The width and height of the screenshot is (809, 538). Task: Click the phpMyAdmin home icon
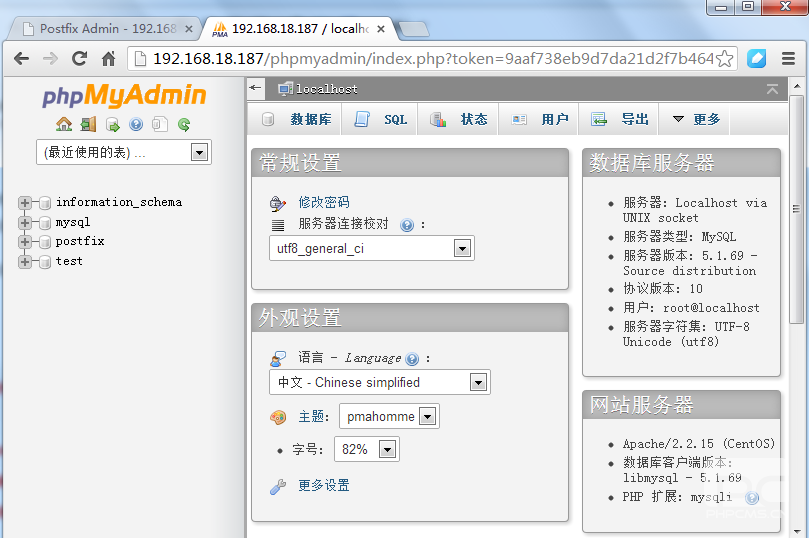64,124
